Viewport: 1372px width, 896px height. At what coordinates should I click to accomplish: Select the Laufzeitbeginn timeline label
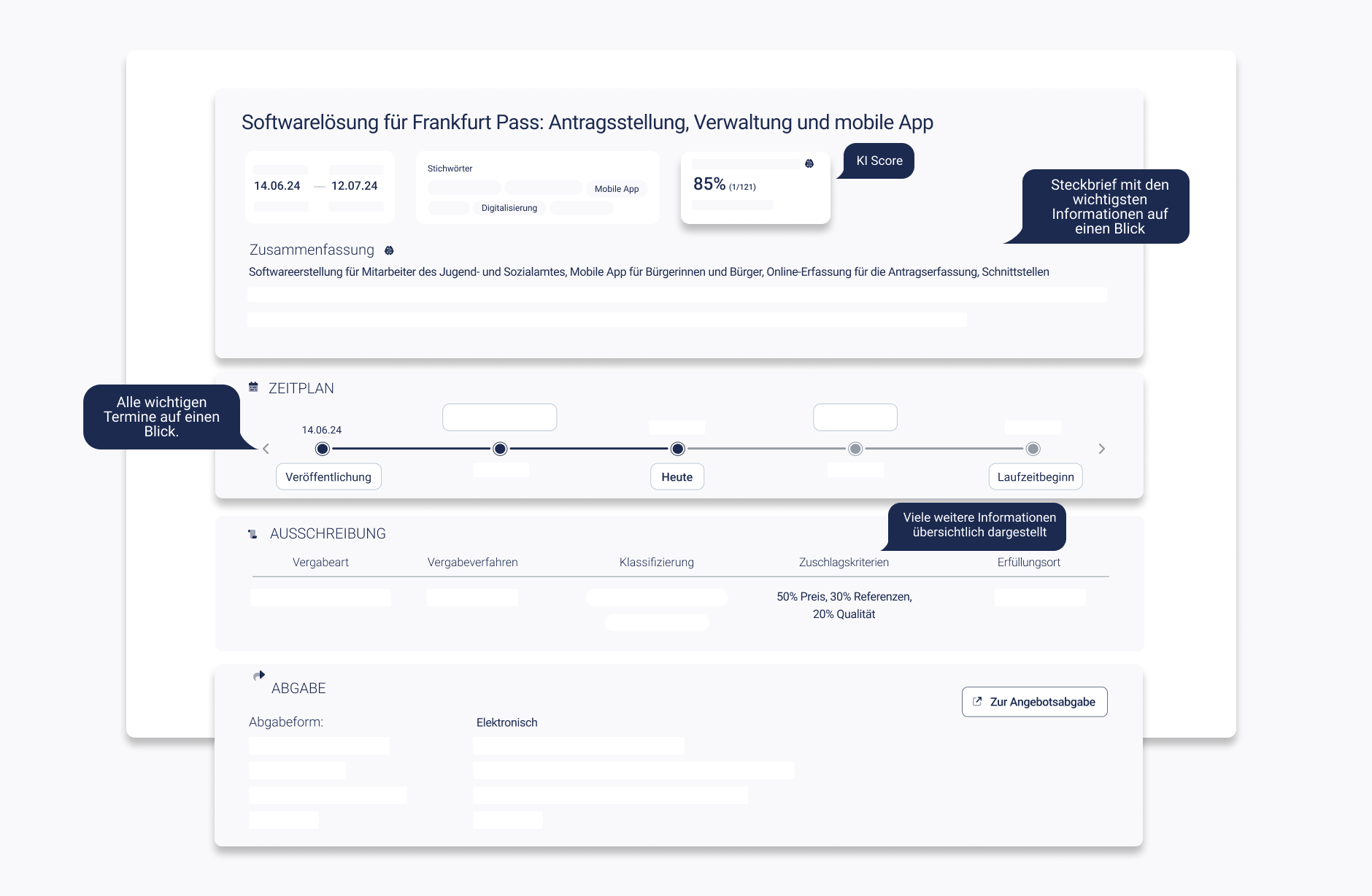[1036, 476]
